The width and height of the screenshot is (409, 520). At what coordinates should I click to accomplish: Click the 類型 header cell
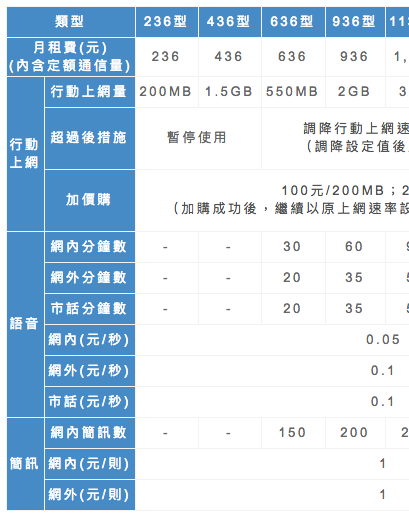tap(71, 22)
